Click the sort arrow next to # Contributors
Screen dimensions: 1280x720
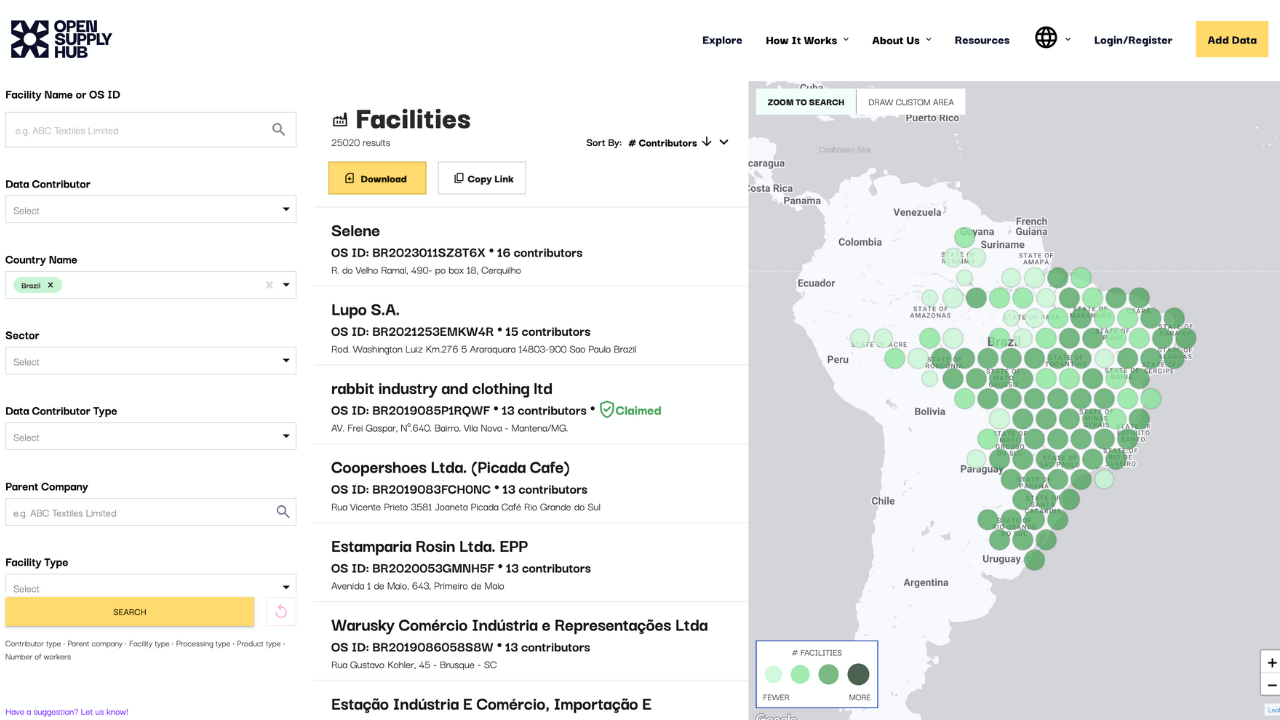[707, 142]
